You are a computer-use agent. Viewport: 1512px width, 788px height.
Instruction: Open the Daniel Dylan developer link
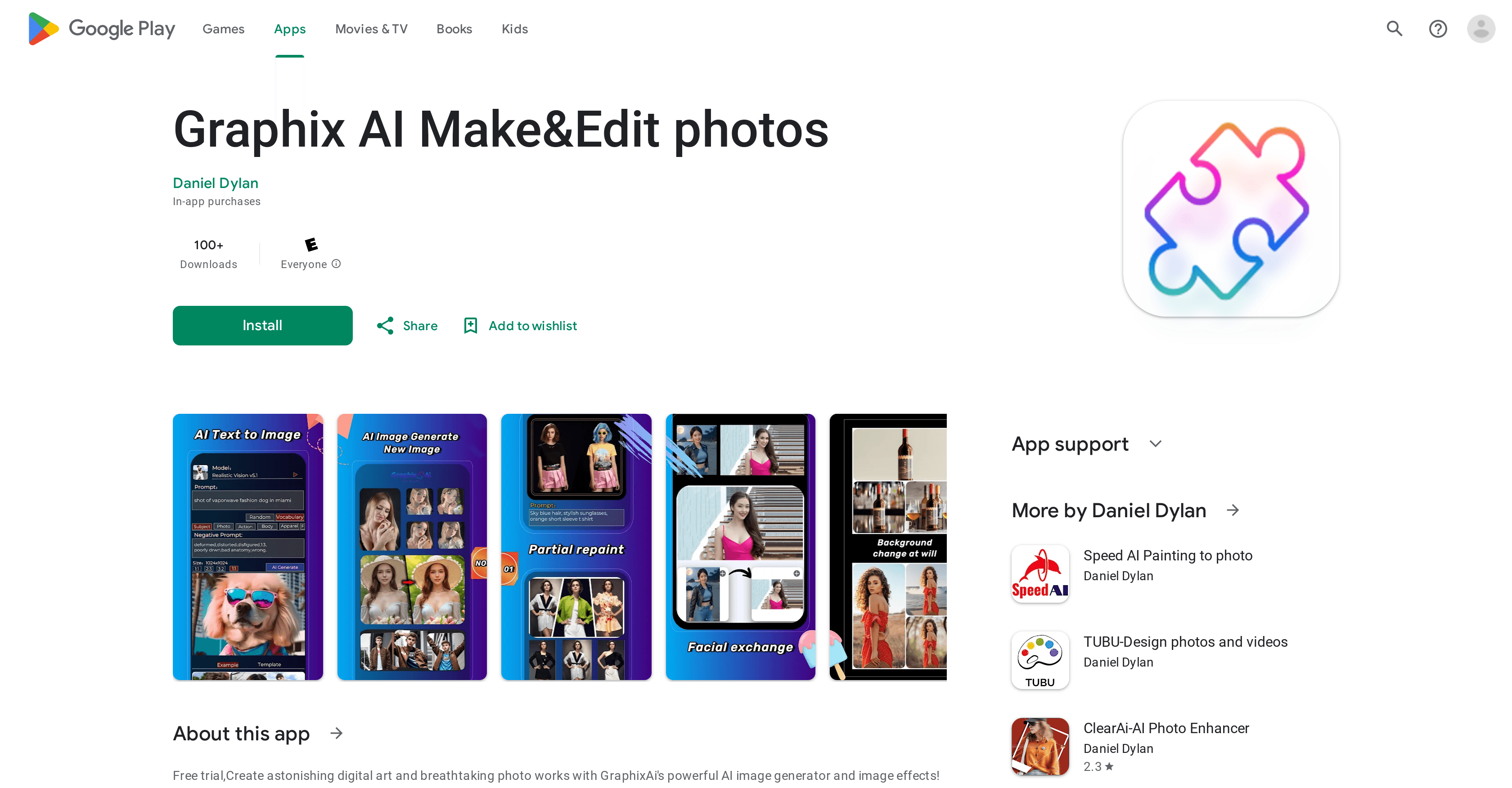216,183
